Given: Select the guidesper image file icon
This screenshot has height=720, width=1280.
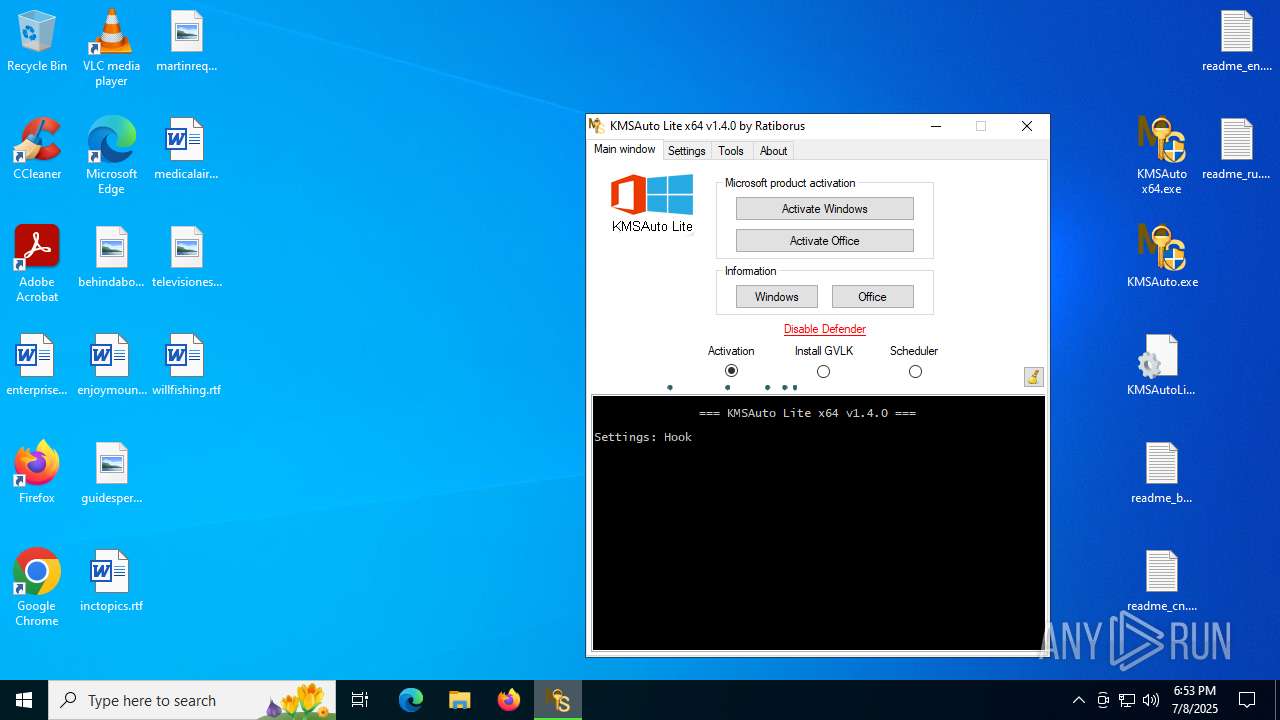Looking at the screenshot, I should click(x=111, y=474).
